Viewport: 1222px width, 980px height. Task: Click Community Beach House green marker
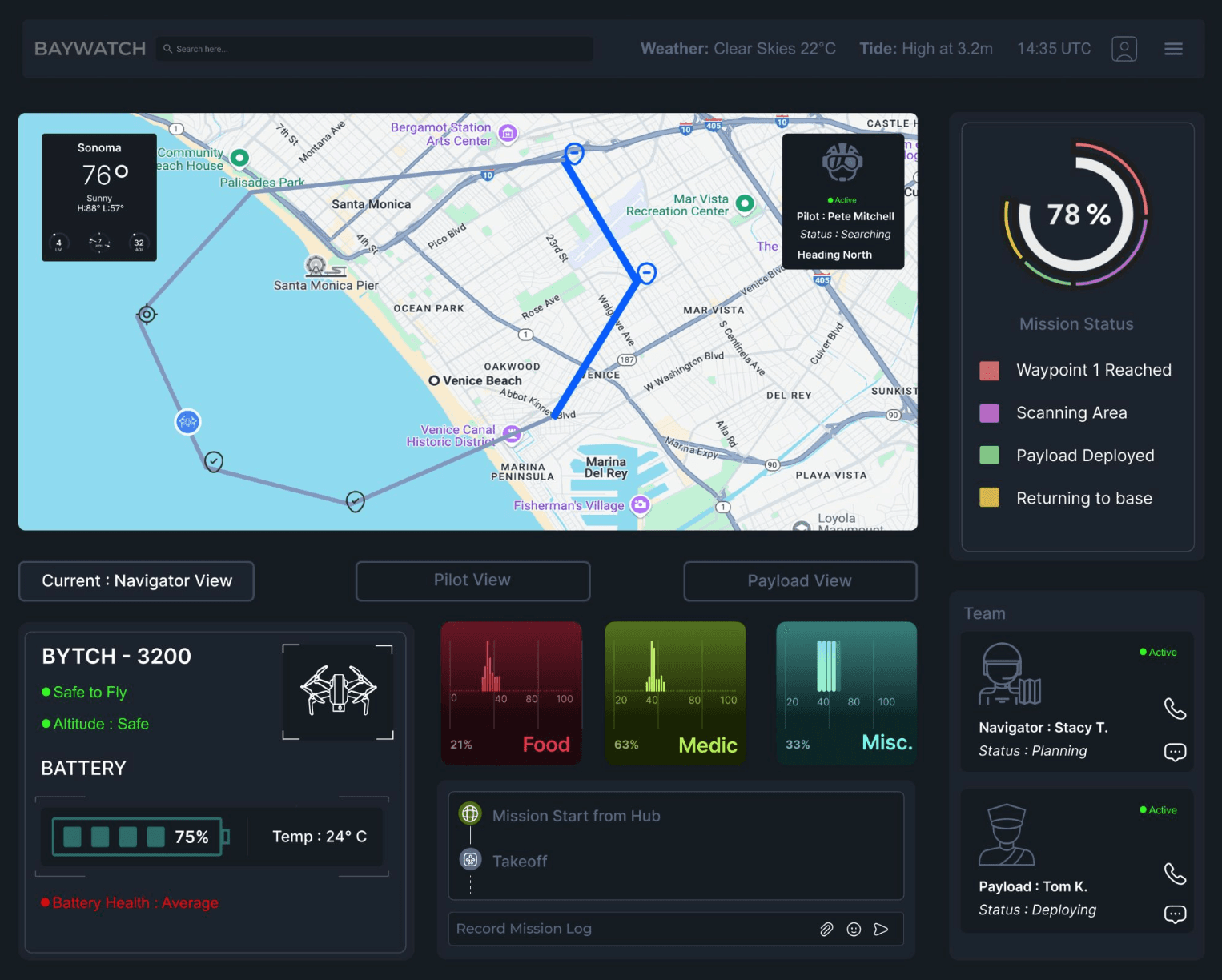pos(239,158)
